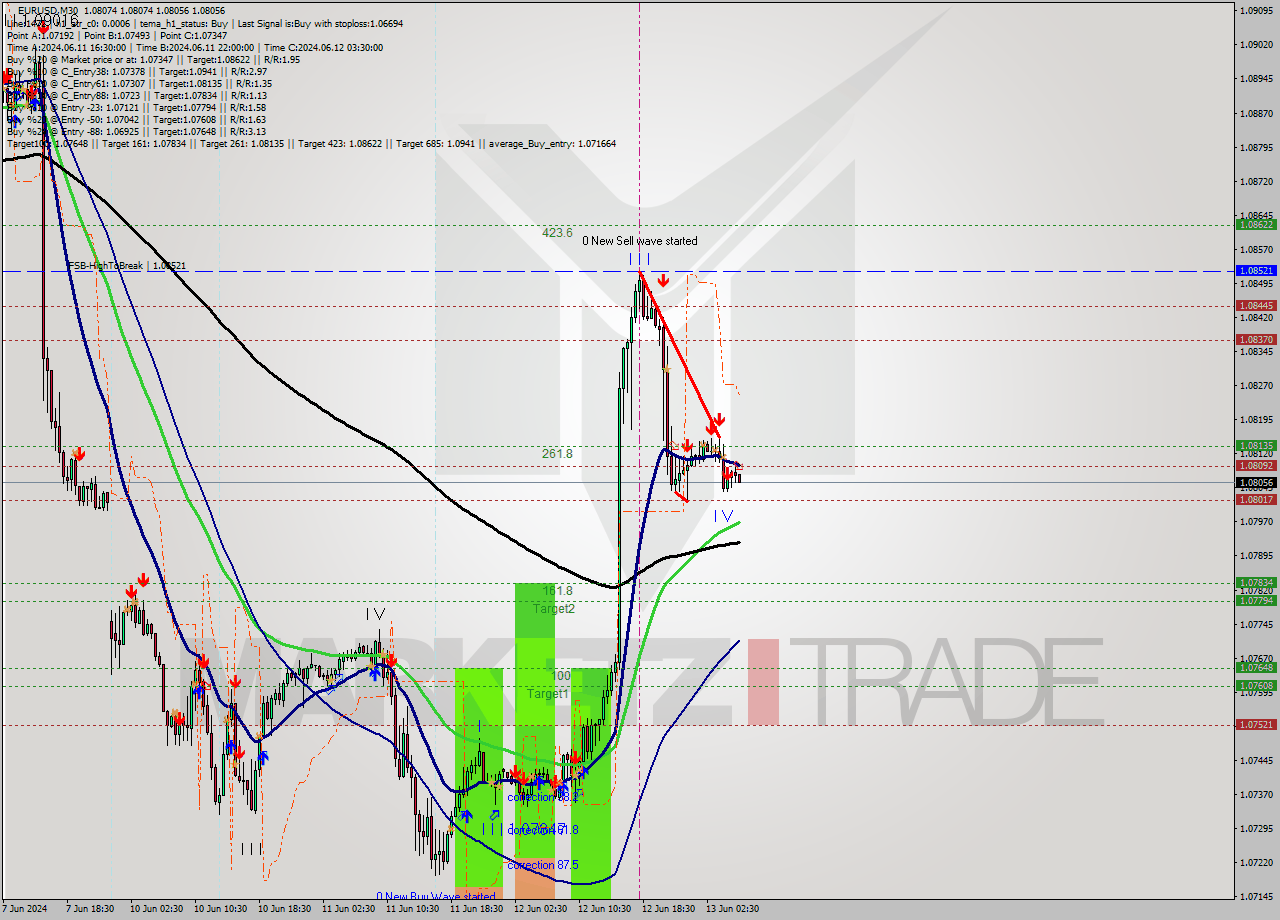Select the 'Target1' chart label
Image resolution: width=1280 pixels, height=920 pixels.
[548, 693]
